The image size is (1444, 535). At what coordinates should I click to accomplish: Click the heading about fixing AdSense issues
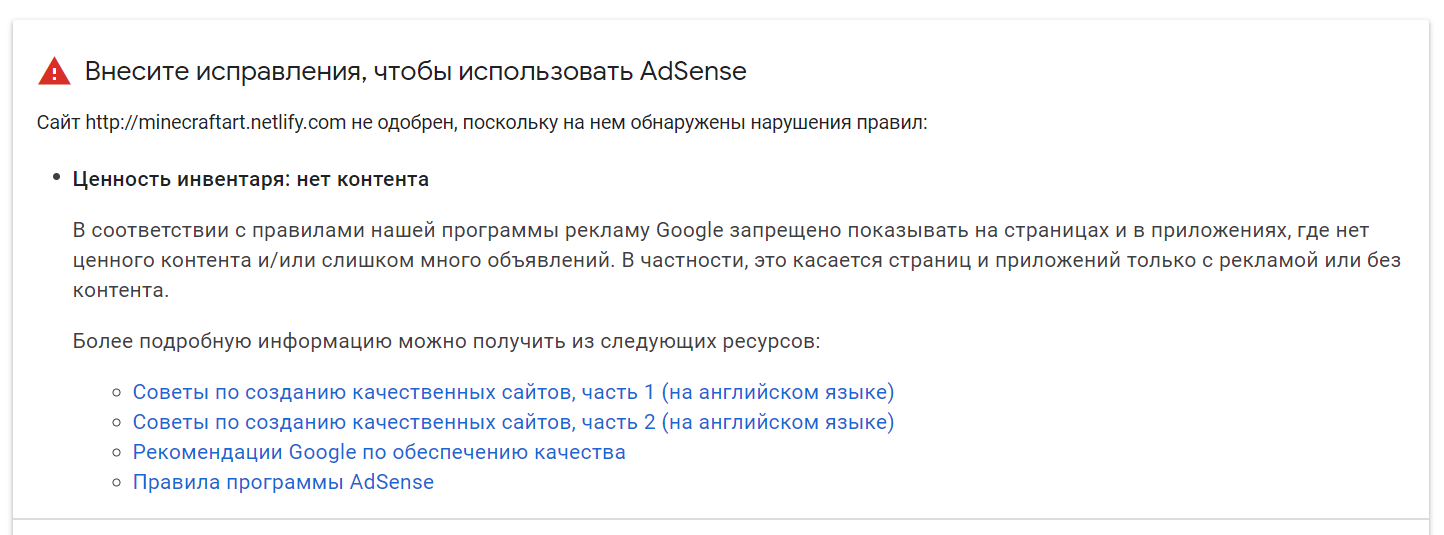pos(415,72)
